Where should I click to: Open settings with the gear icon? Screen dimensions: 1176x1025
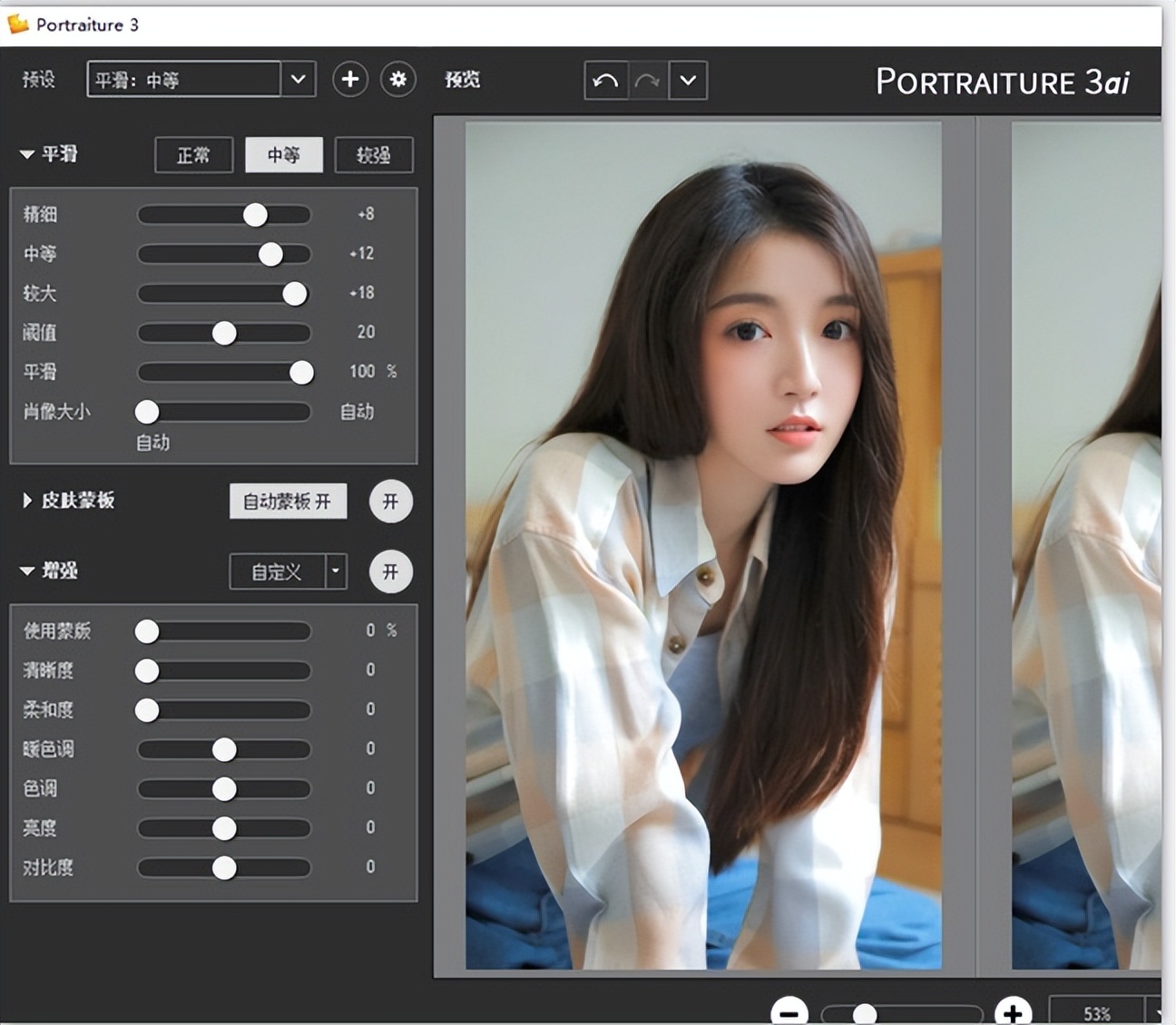397,80
